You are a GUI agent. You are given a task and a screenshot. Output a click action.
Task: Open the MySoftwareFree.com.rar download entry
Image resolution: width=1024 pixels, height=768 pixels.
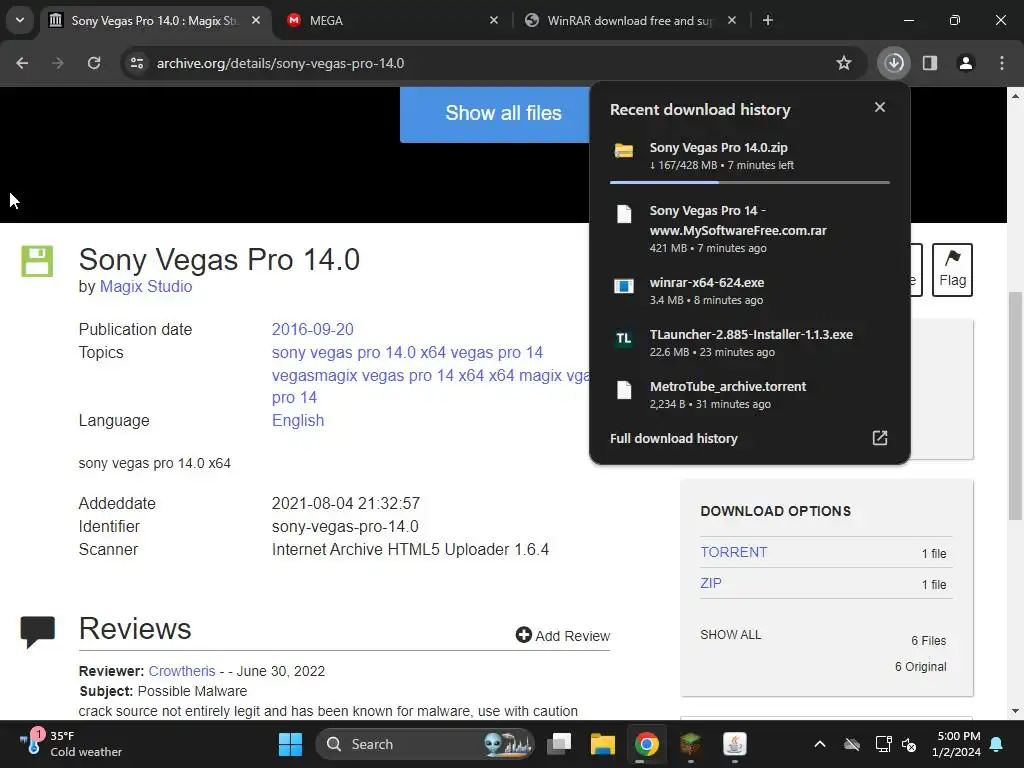click(x=750, y=229)
